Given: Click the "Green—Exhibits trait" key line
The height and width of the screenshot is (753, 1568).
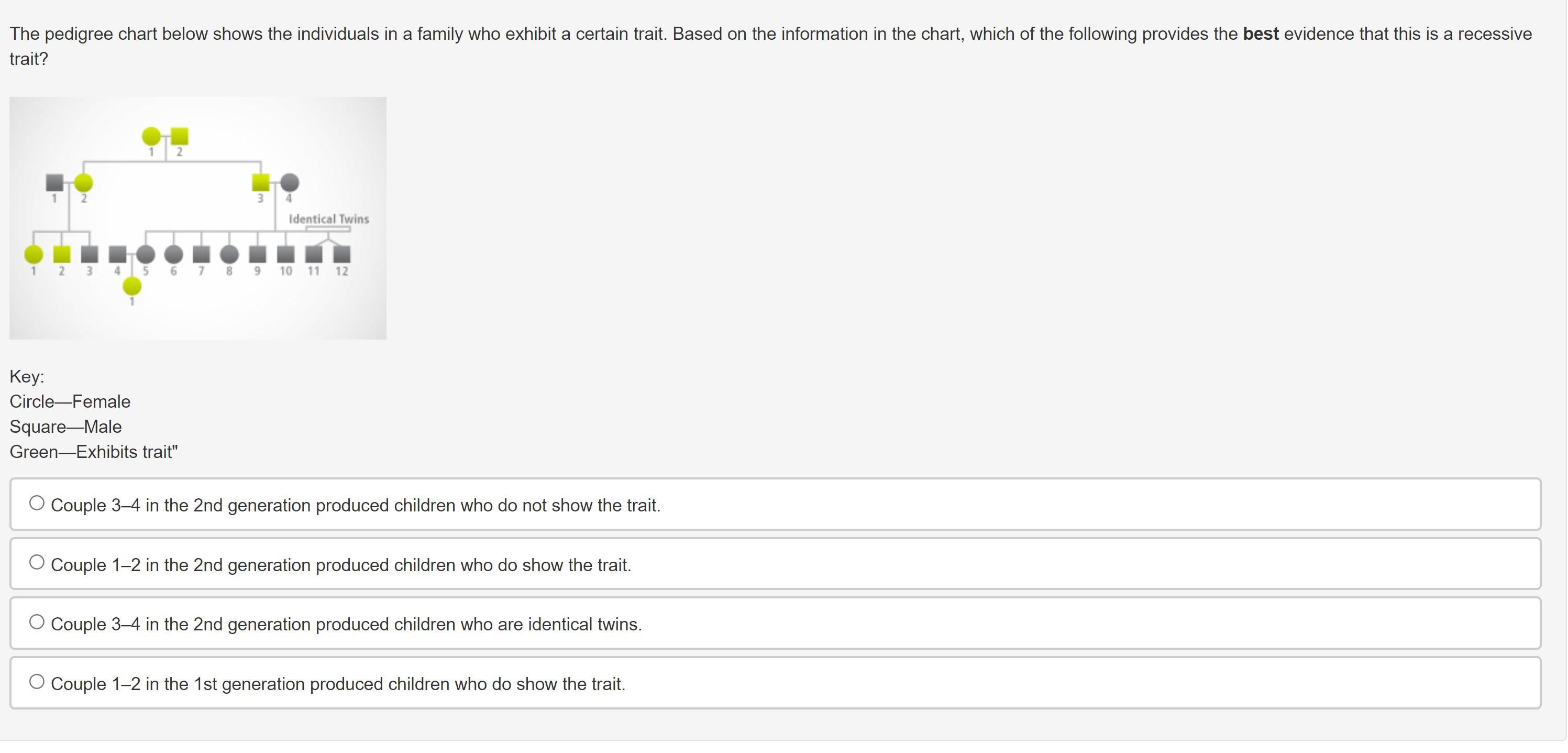Looking at the screenshot, I should 94,452.
